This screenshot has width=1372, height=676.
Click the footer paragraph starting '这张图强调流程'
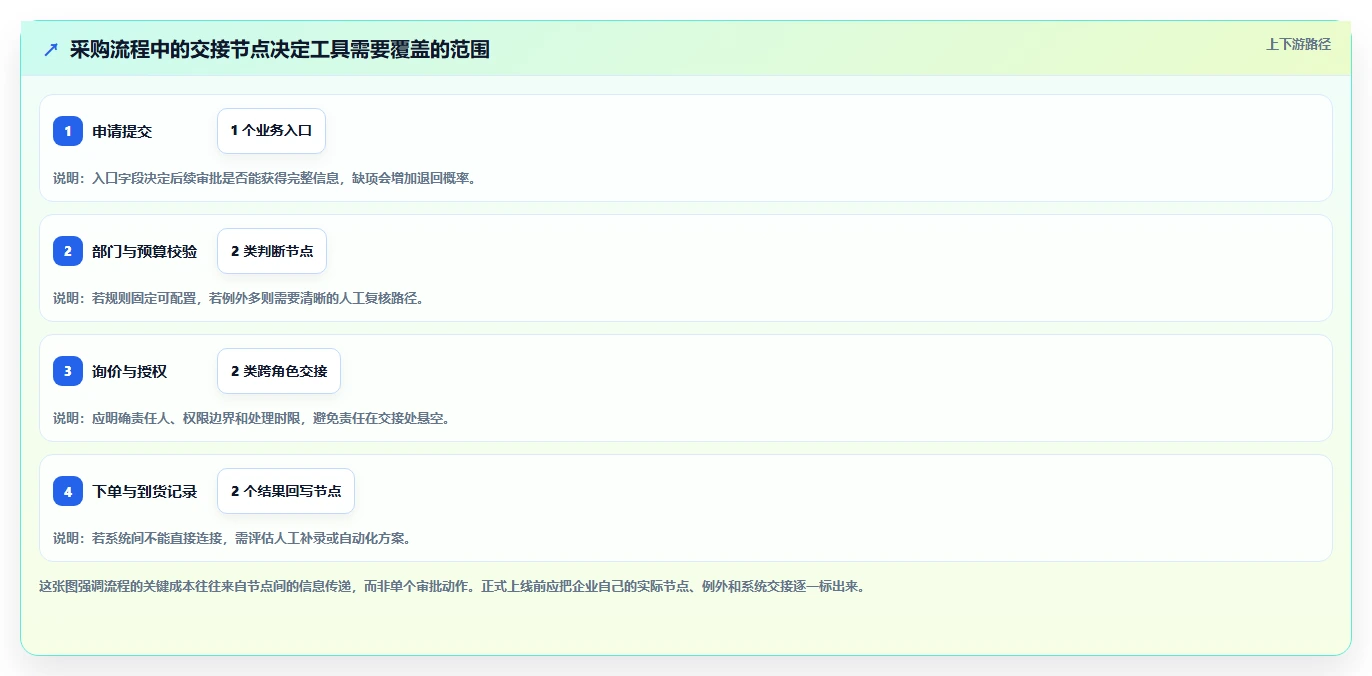[x=451, y=586]
